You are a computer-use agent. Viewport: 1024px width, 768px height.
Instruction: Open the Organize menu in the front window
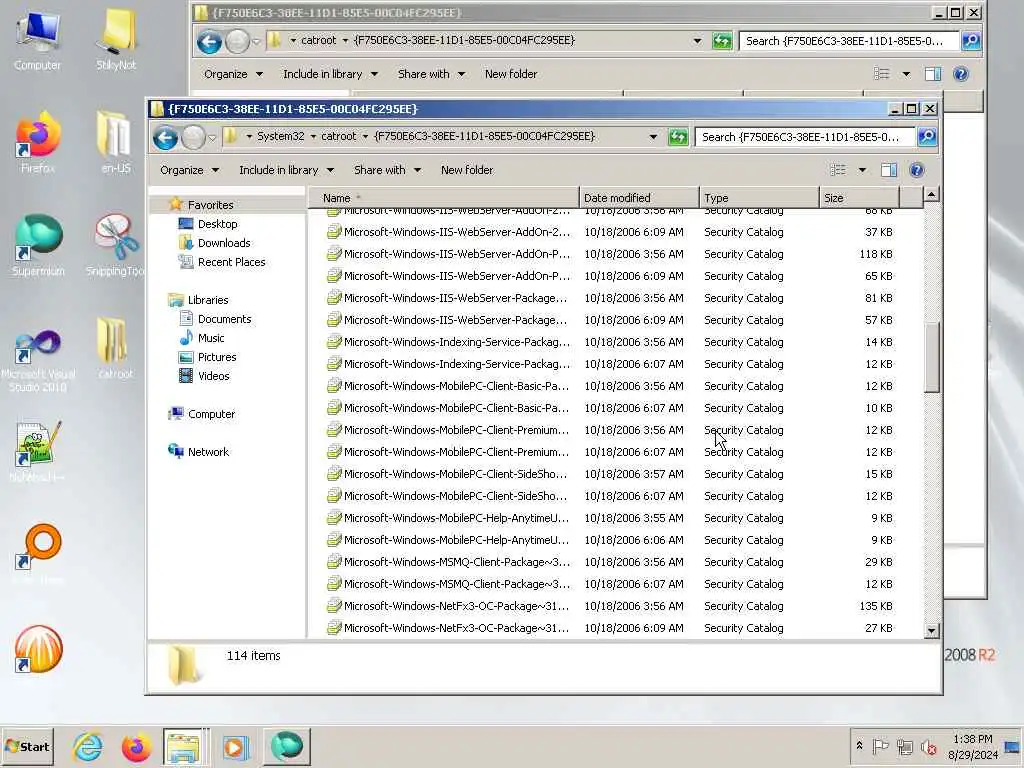(189, 170)
